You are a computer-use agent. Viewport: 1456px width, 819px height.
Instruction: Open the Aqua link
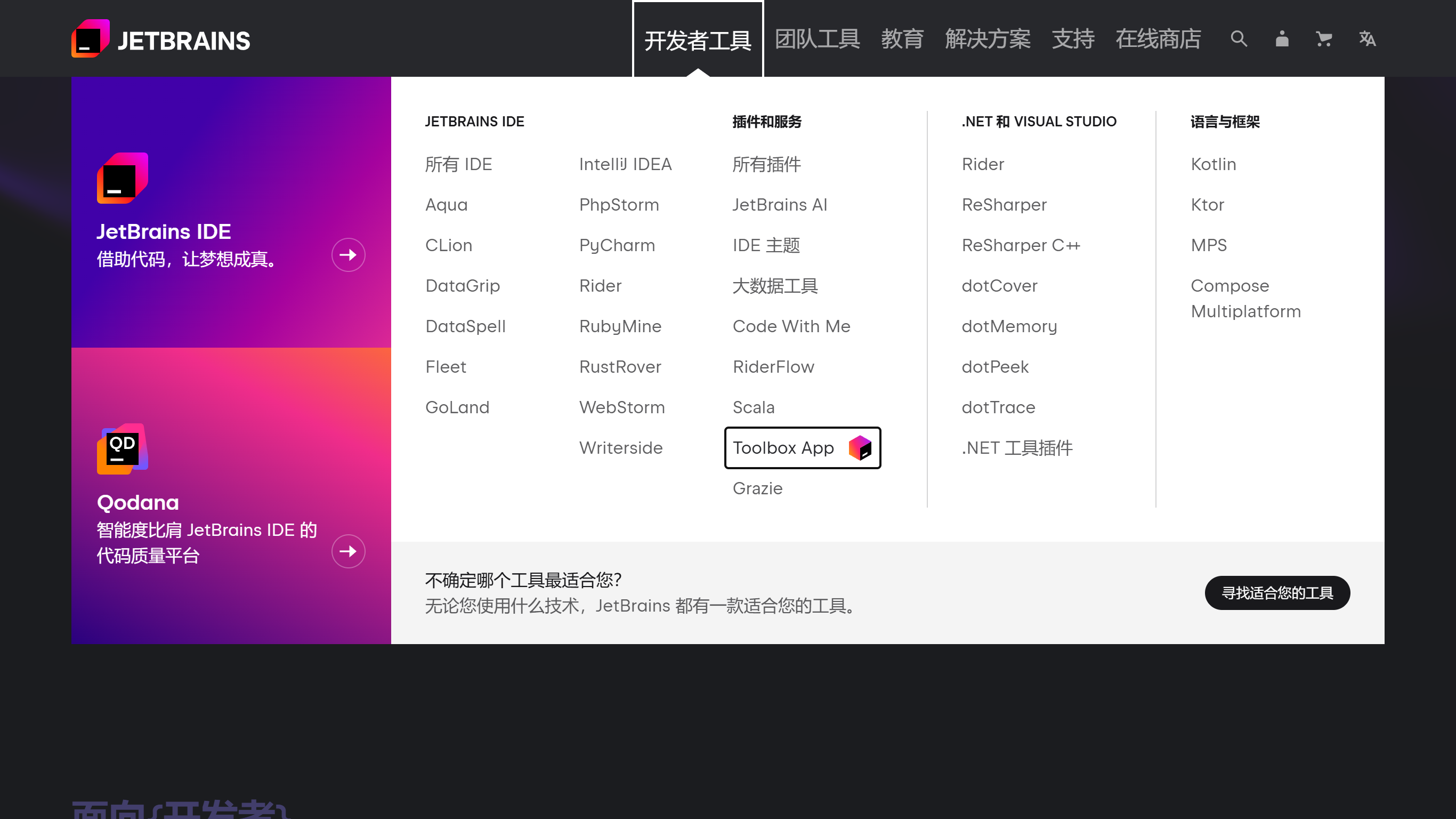pyautogui.click(x=446, y=204)
